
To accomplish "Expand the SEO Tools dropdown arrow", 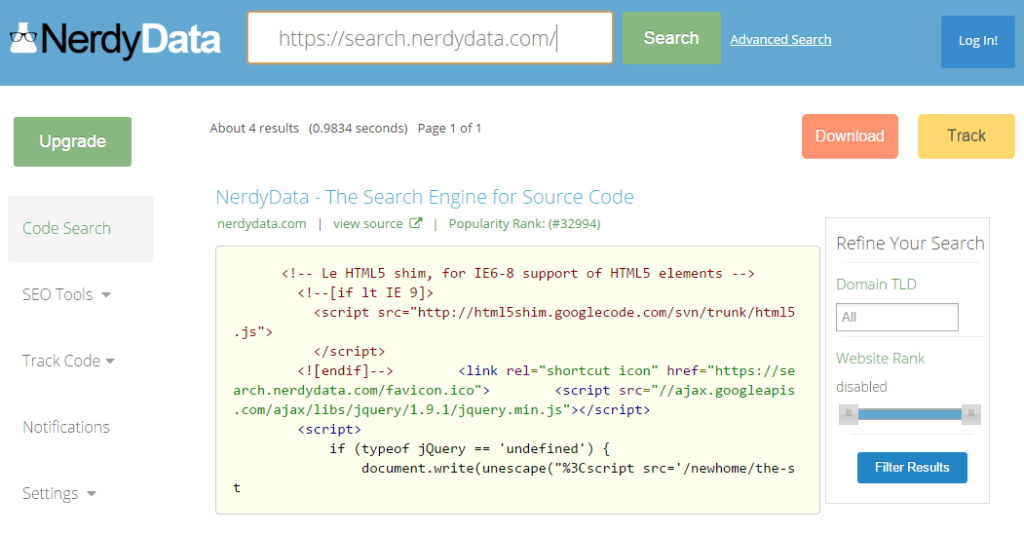I will [x=106, y=295].
